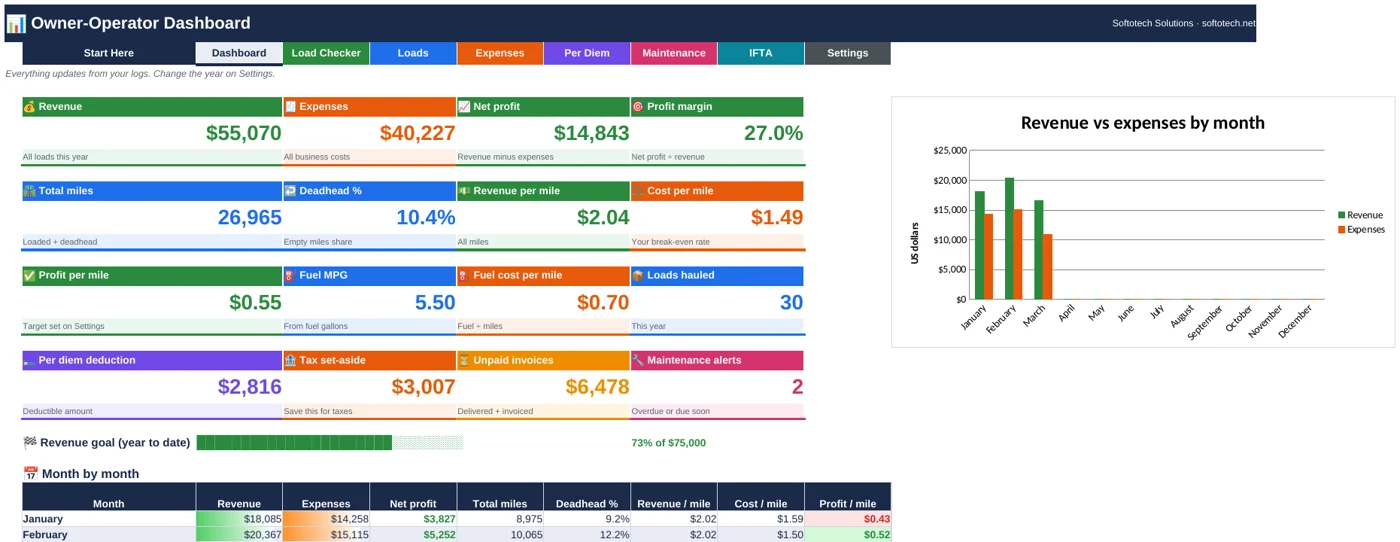Select the 5.50 fuel MPG value
Image resolution: width=1400 pixels, height=542 pixels.
pos(435,302)
